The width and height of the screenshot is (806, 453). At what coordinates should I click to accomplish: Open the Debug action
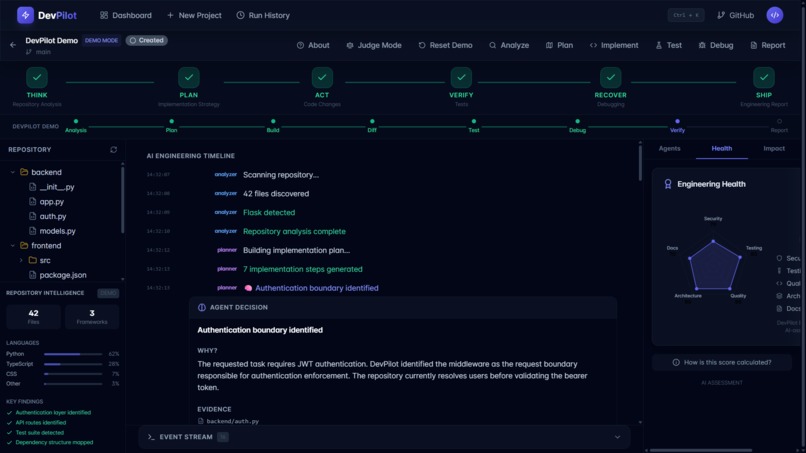tap(716, 45)
